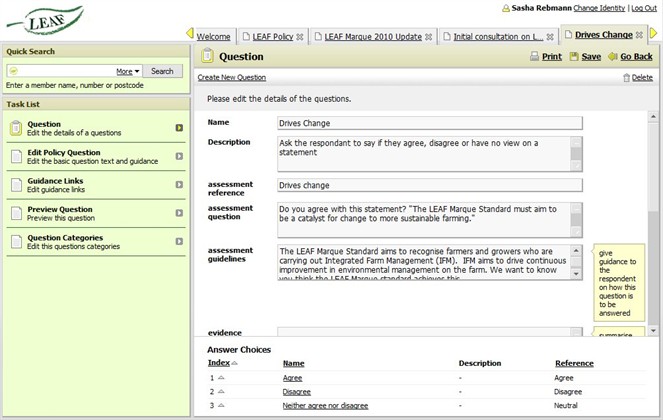Viewport: 663px width, 420px height.
Task: Click the Change Identity link
Action: tap(598, 8)
